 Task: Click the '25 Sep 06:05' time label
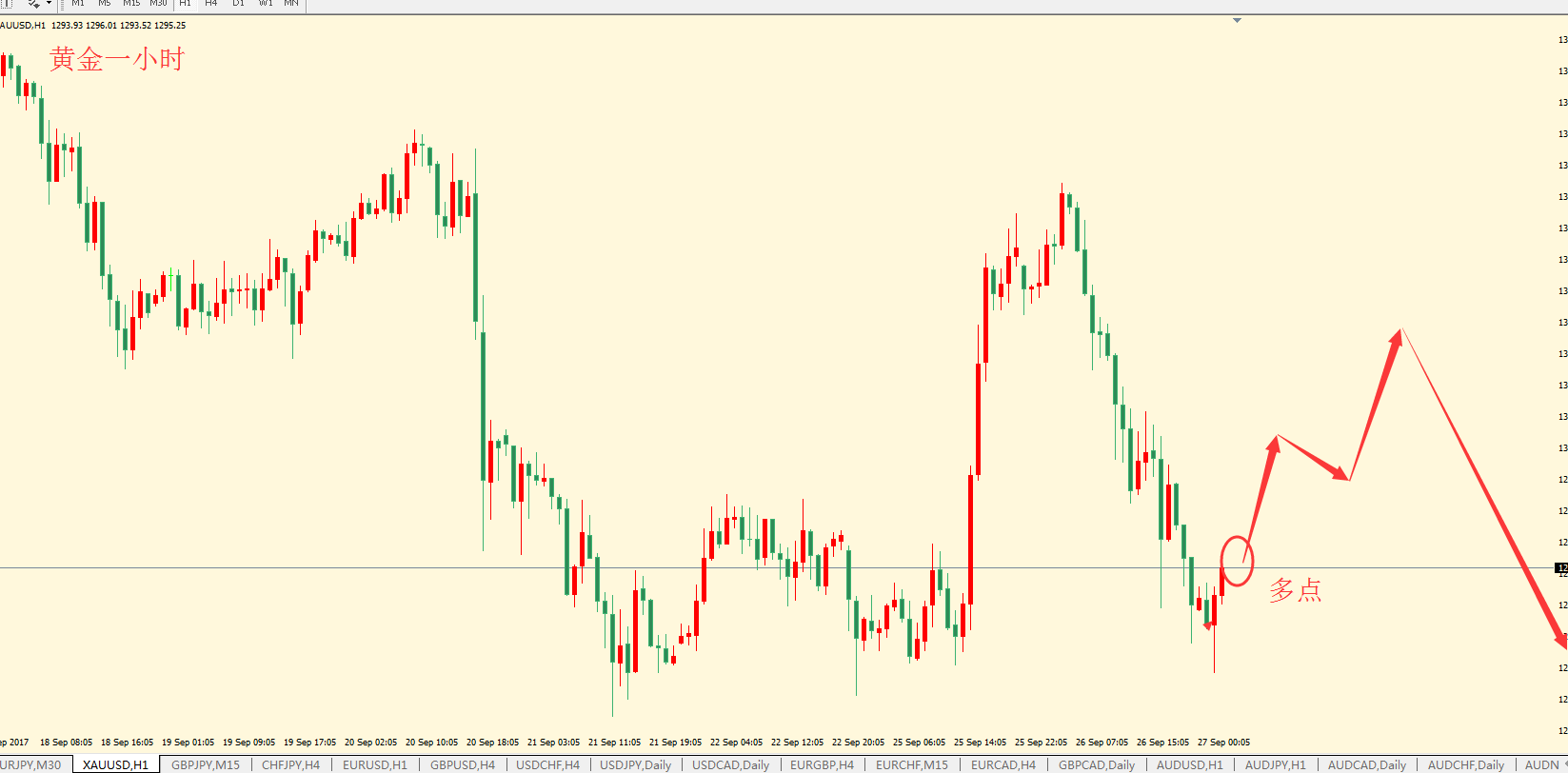coord(919,743)
